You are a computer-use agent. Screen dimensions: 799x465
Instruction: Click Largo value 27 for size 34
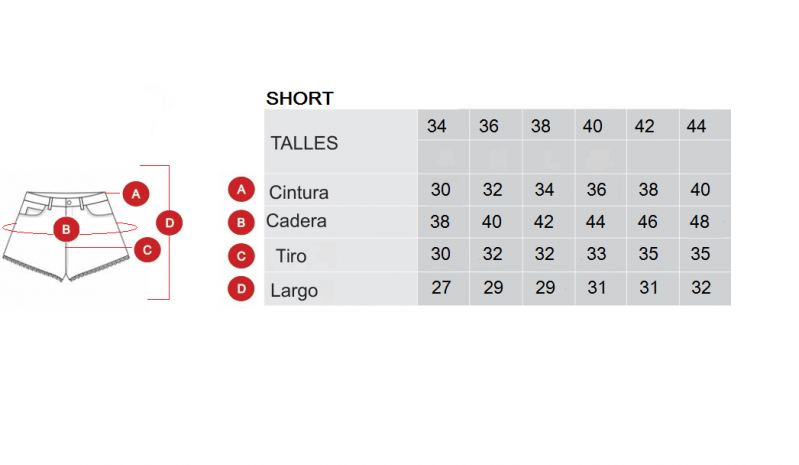click(x=441, y=287)
